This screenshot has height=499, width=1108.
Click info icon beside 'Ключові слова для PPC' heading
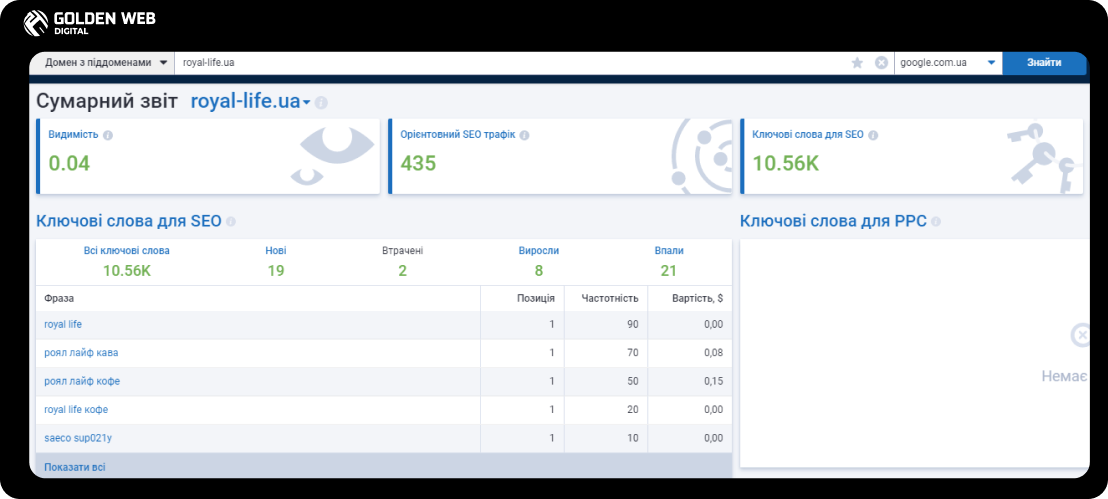[x=936, y=222]
